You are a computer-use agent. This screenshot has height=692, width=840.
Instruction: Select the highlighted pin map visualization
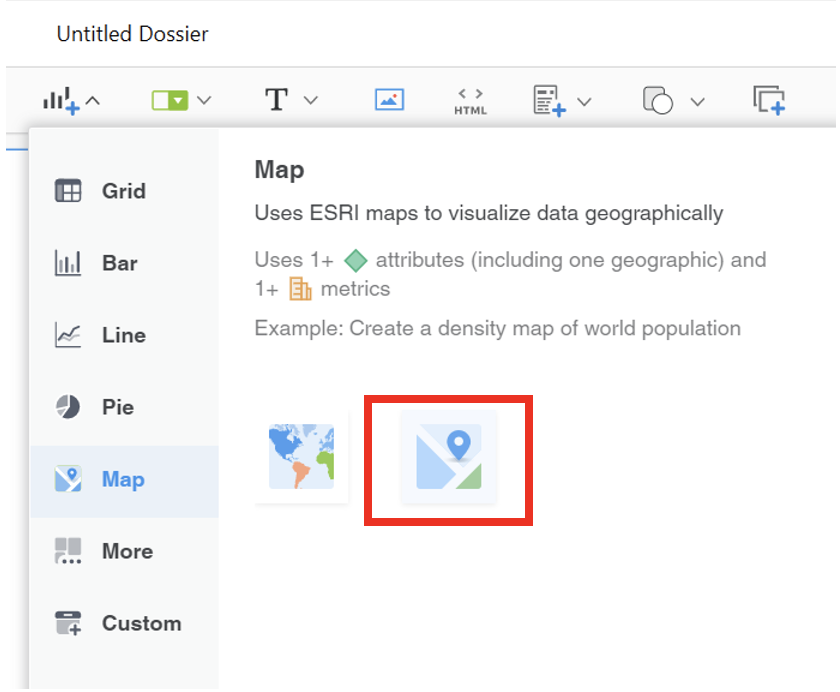447,459
